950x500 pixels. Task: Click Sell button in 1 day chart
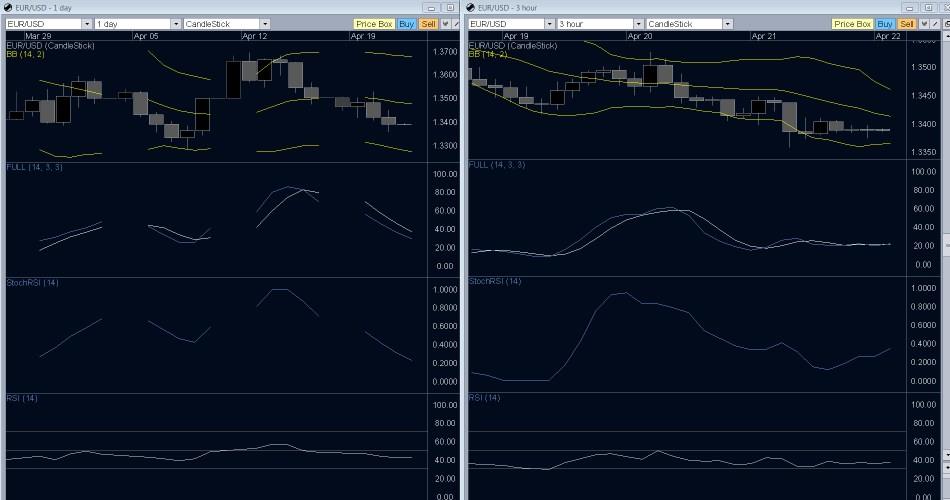click(428, 24)
